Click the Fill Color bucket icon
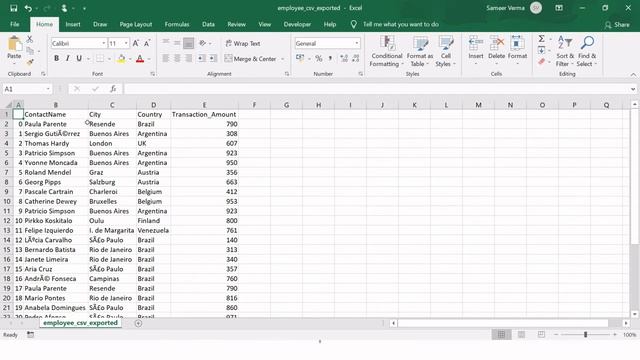This screenshot has width=640, height=360. [121, 59]
